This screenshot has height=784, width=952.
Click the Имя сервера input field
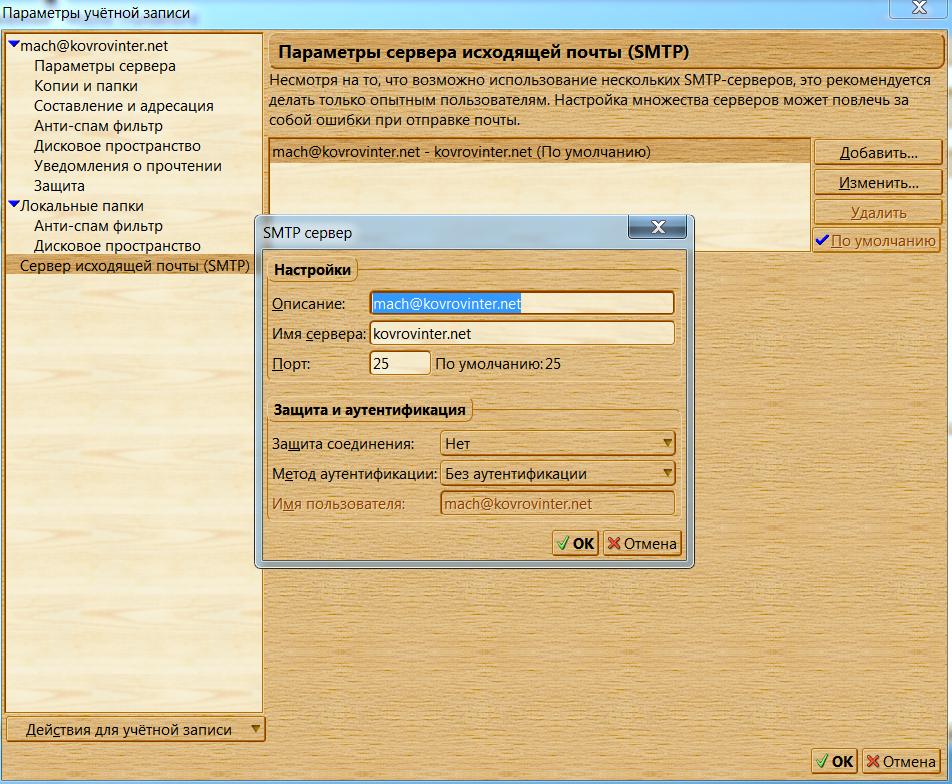(x=521, y=333)
